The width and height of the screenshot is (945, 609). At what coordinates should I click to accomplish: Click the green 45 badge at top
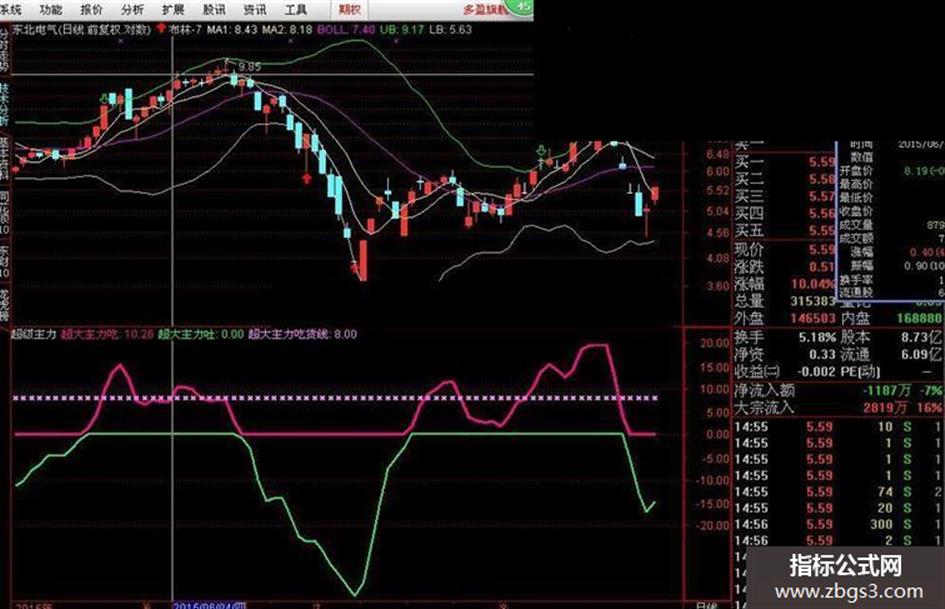pyautogui.click(x=522, y=7)
